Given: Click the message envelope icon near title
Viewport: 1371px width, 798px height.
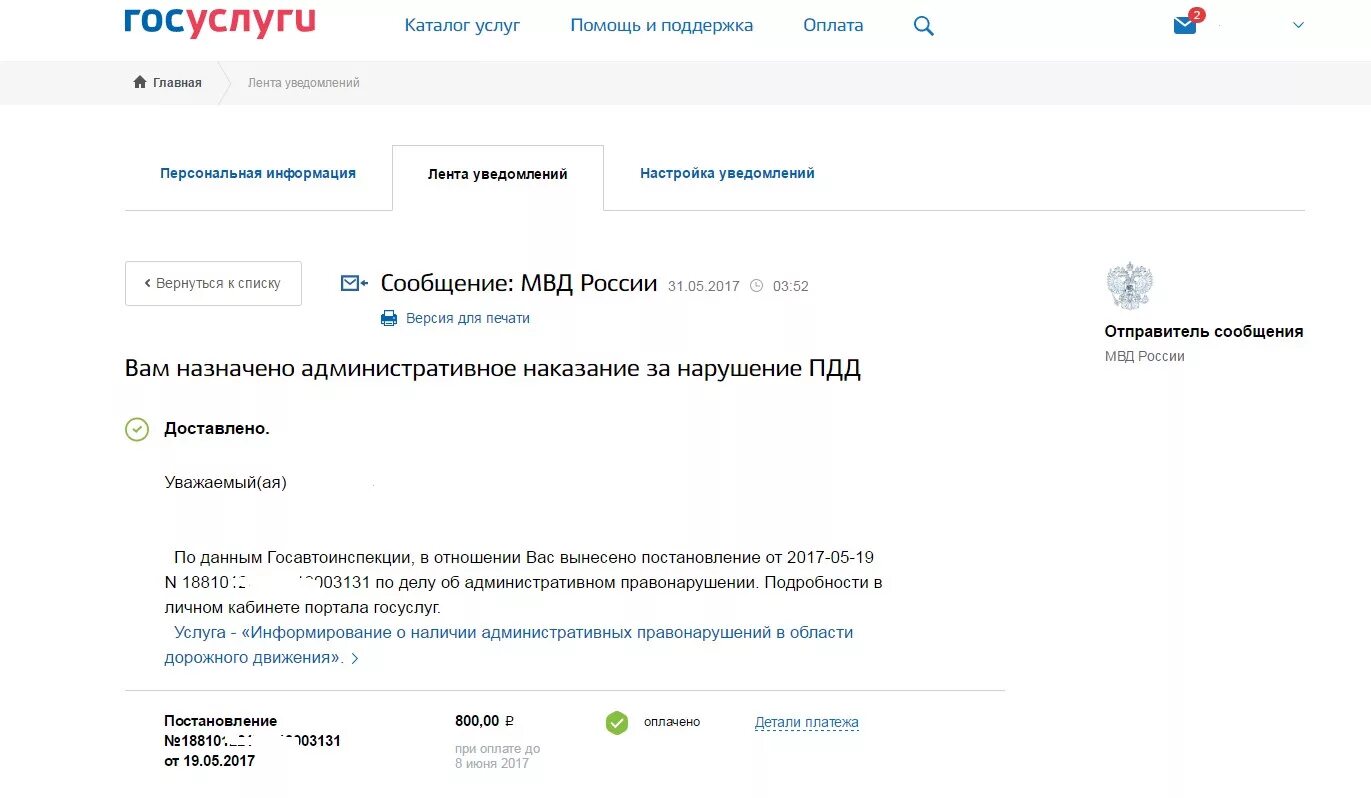Looking at the screenshot, I should [x=354, y=283].
